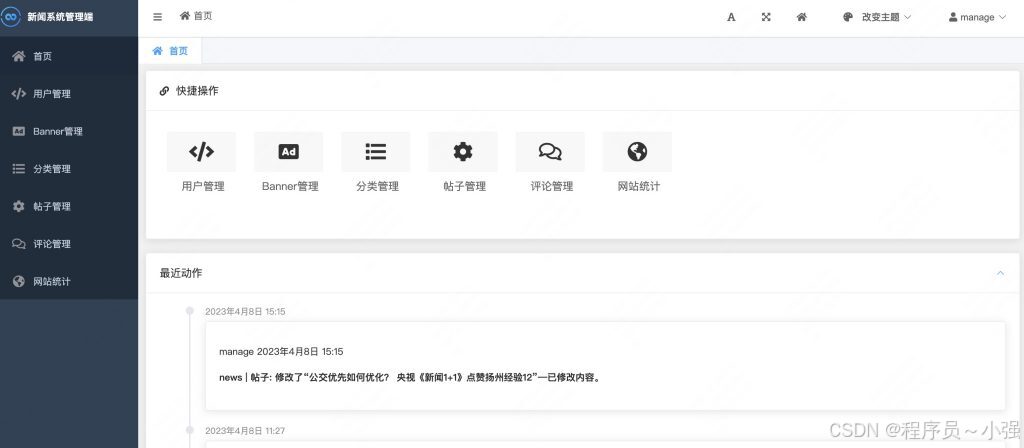Screen dimensions: 1024x448
Task: Click the log entry about 公交优先如何优化
Action: (x=409, y=377)
